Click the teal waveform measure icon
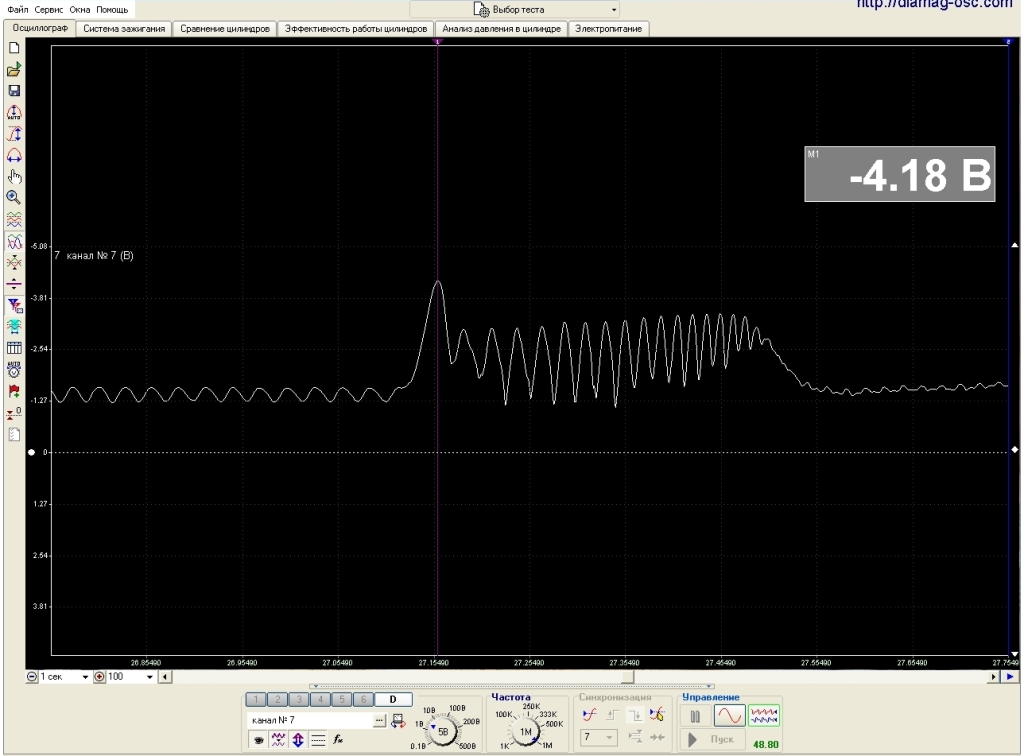Image resolution: width=1024 pixels, height=756 pixels. (14, 326)
